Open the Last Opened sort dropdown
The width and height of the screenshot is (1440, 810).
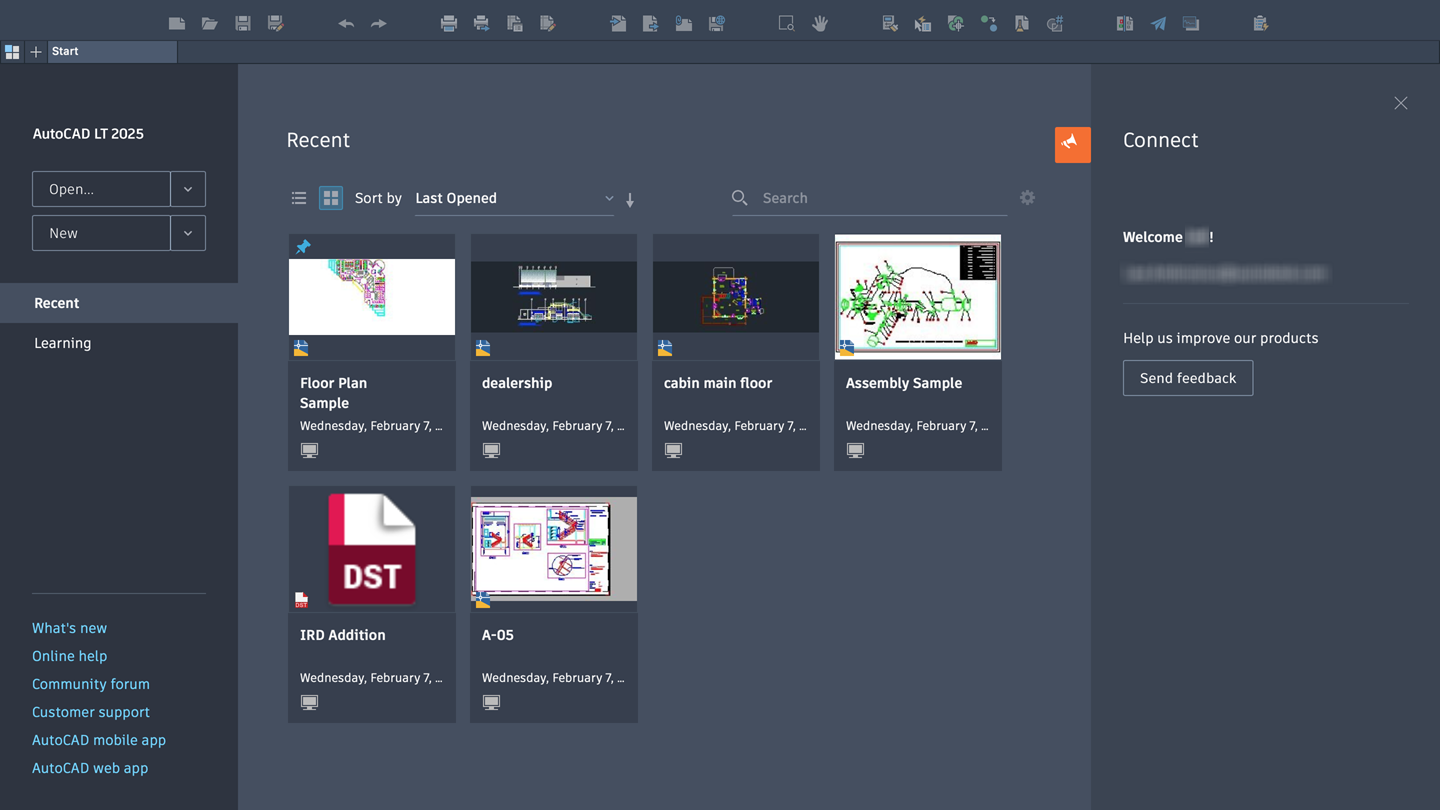(x=514, y=198)
